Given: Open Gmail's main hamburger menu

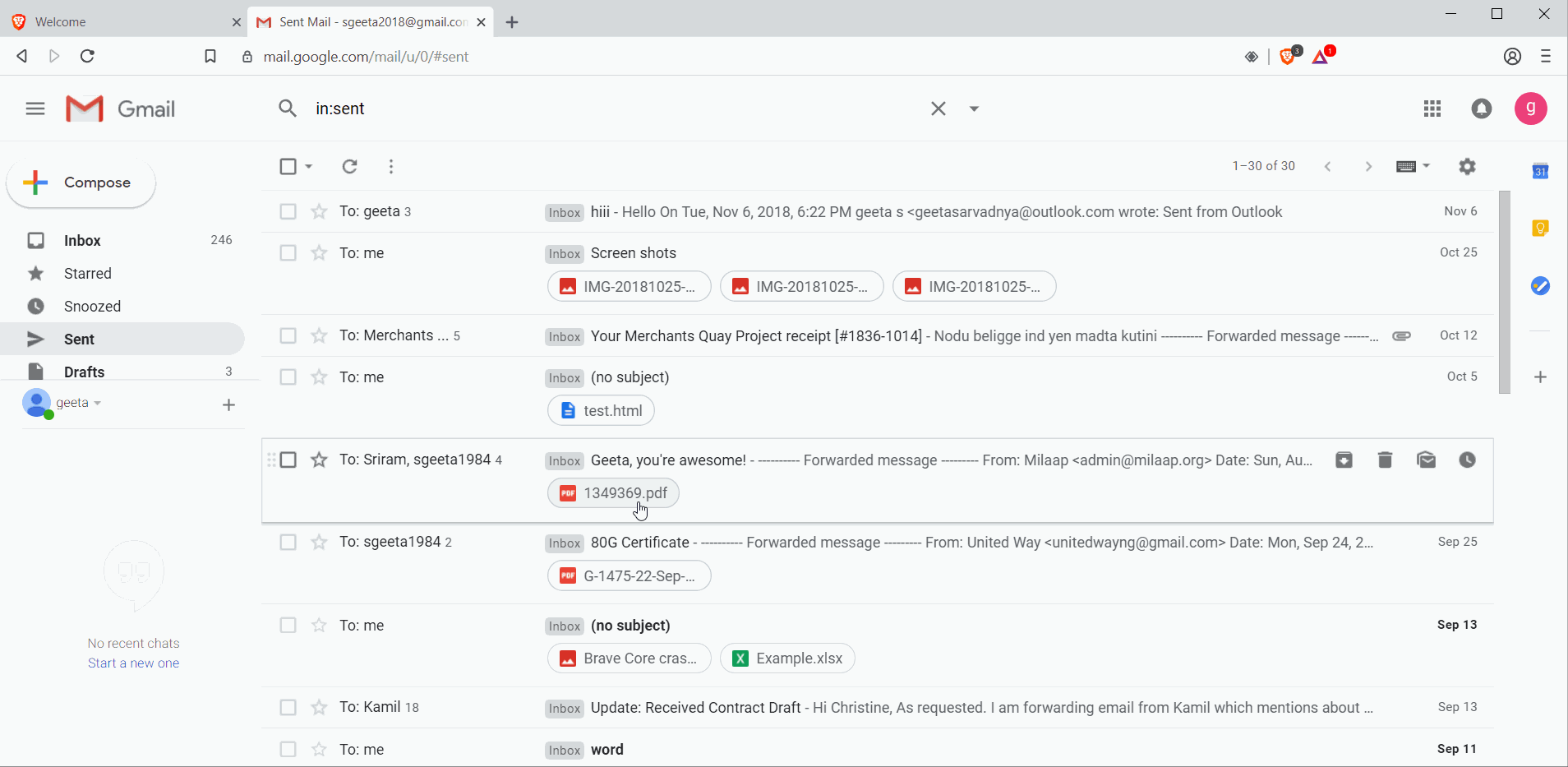Looking at the screenshot, I should pyautogui.click(x=35, y=108).
